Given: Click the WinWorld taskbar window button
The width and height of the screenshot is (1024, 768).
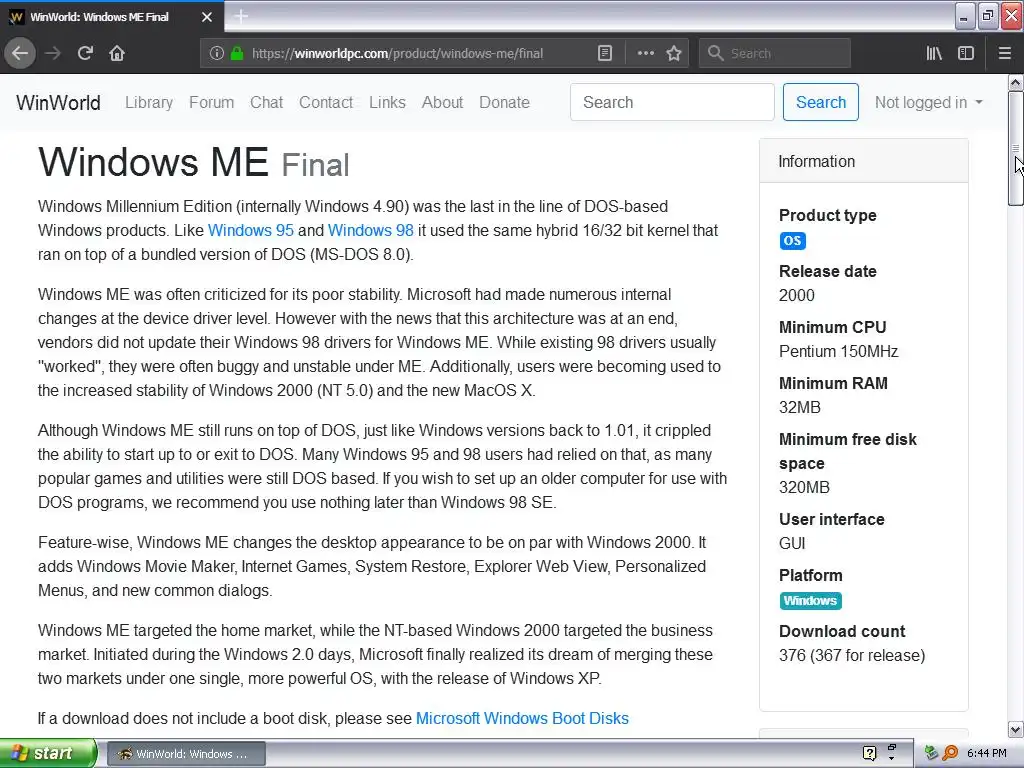Looking at the screenshot, I should coord(186,754).
